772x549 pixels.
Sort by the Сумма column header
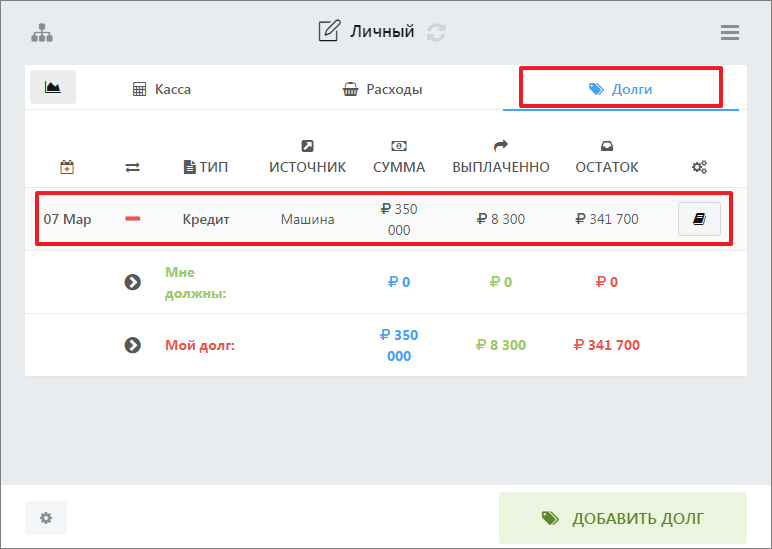(399, 167)
